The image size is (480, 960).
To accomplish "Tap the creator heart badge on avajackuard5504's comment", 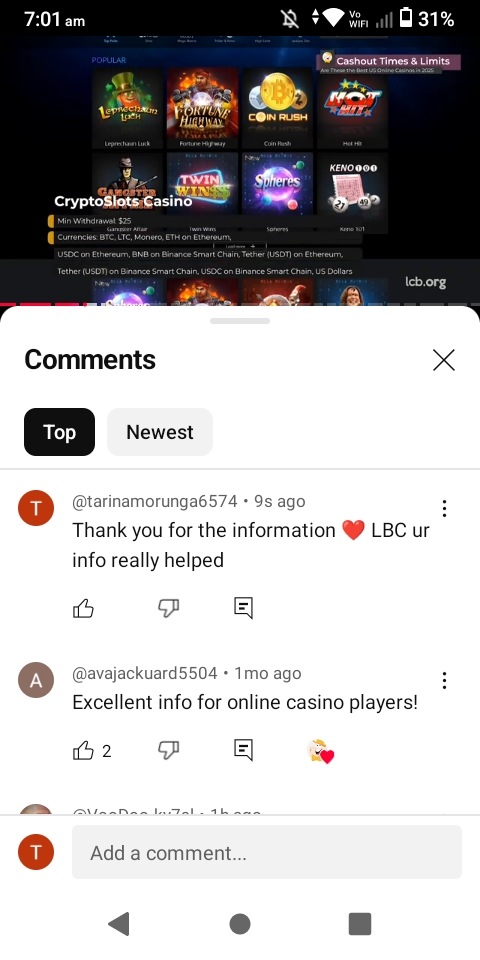I will (321, 751).
